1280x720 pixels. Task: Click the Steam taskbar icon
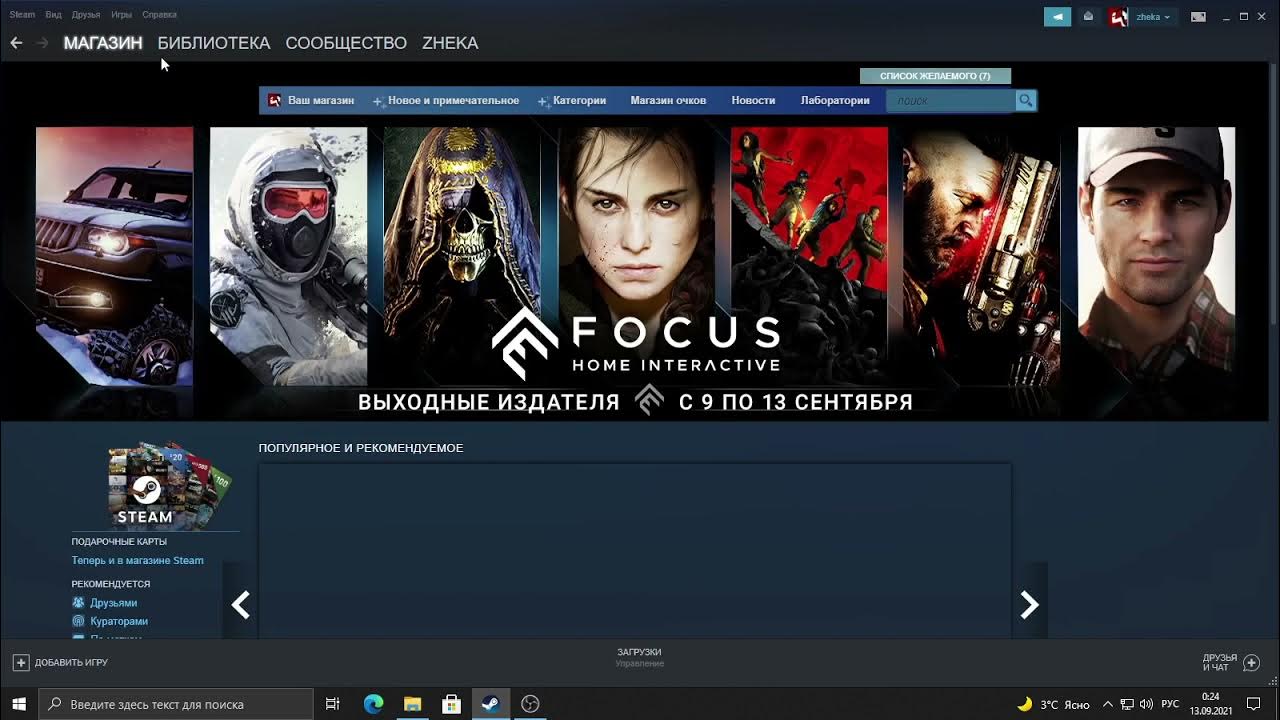pos(490,704)
